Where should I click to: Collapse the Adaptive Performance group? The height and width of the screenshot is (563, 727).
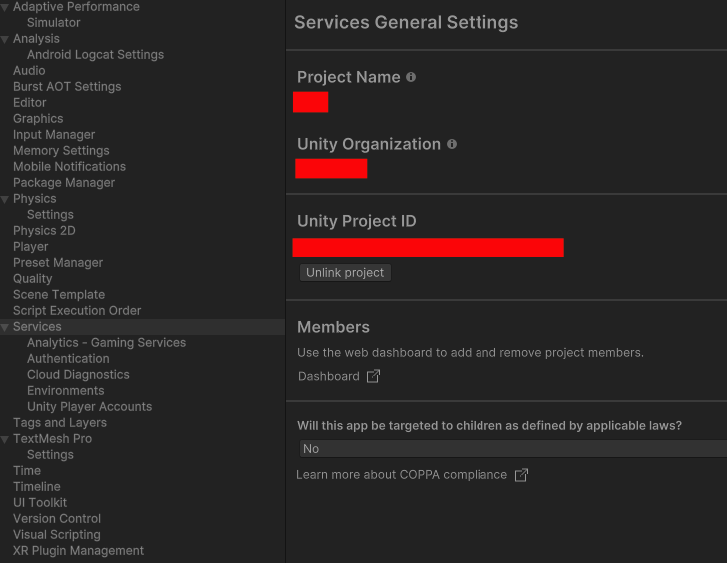pos(5,7)
